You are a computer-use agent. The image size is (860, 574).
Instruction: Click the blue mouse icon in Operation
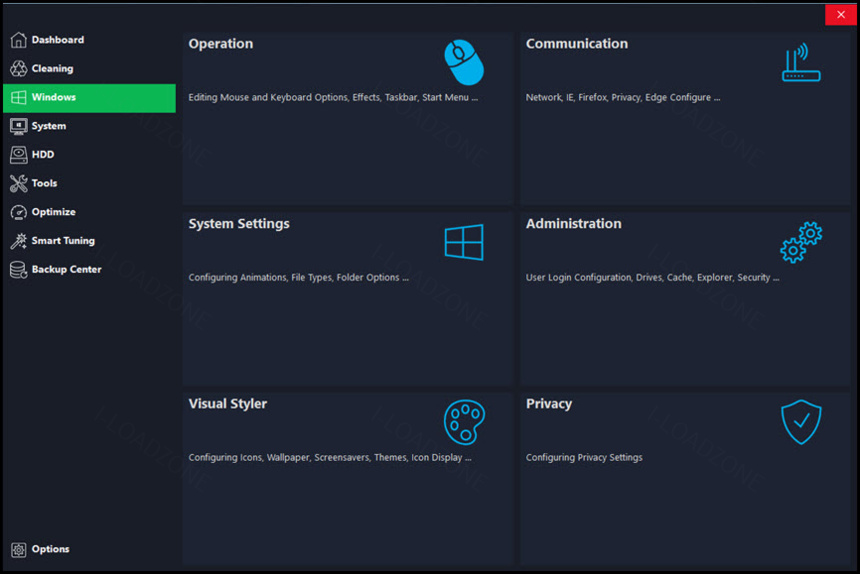(x=464, y=62)
